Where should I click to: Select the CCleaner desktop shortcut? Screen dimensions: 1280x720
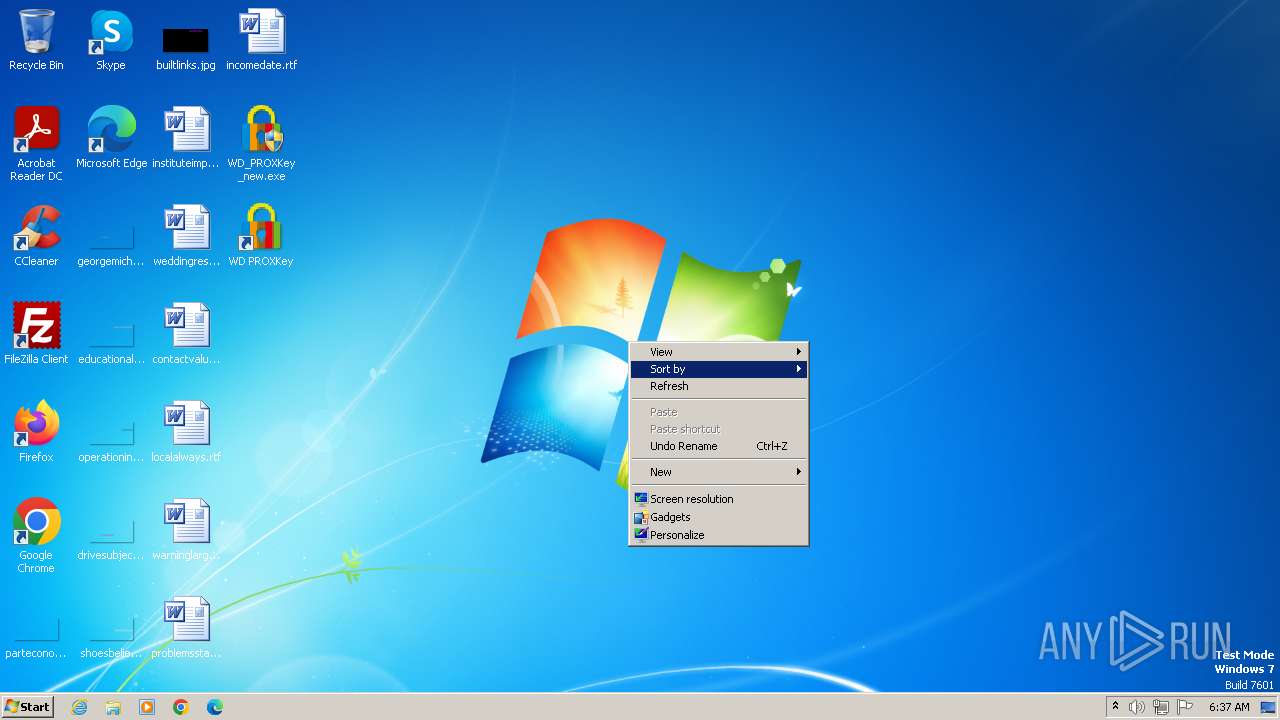click(36, 236)
